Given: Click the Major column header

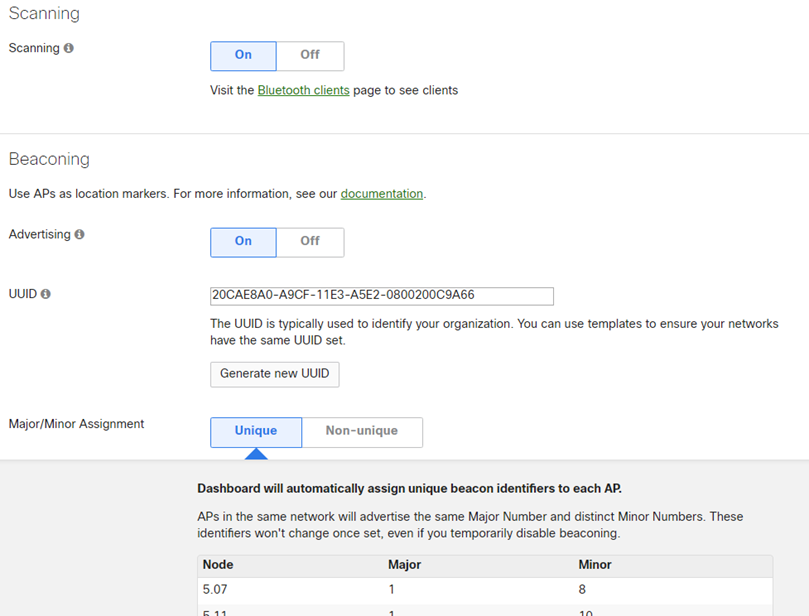Looking at the screenshot, I should pyautogui.click(x=404, y=565).
